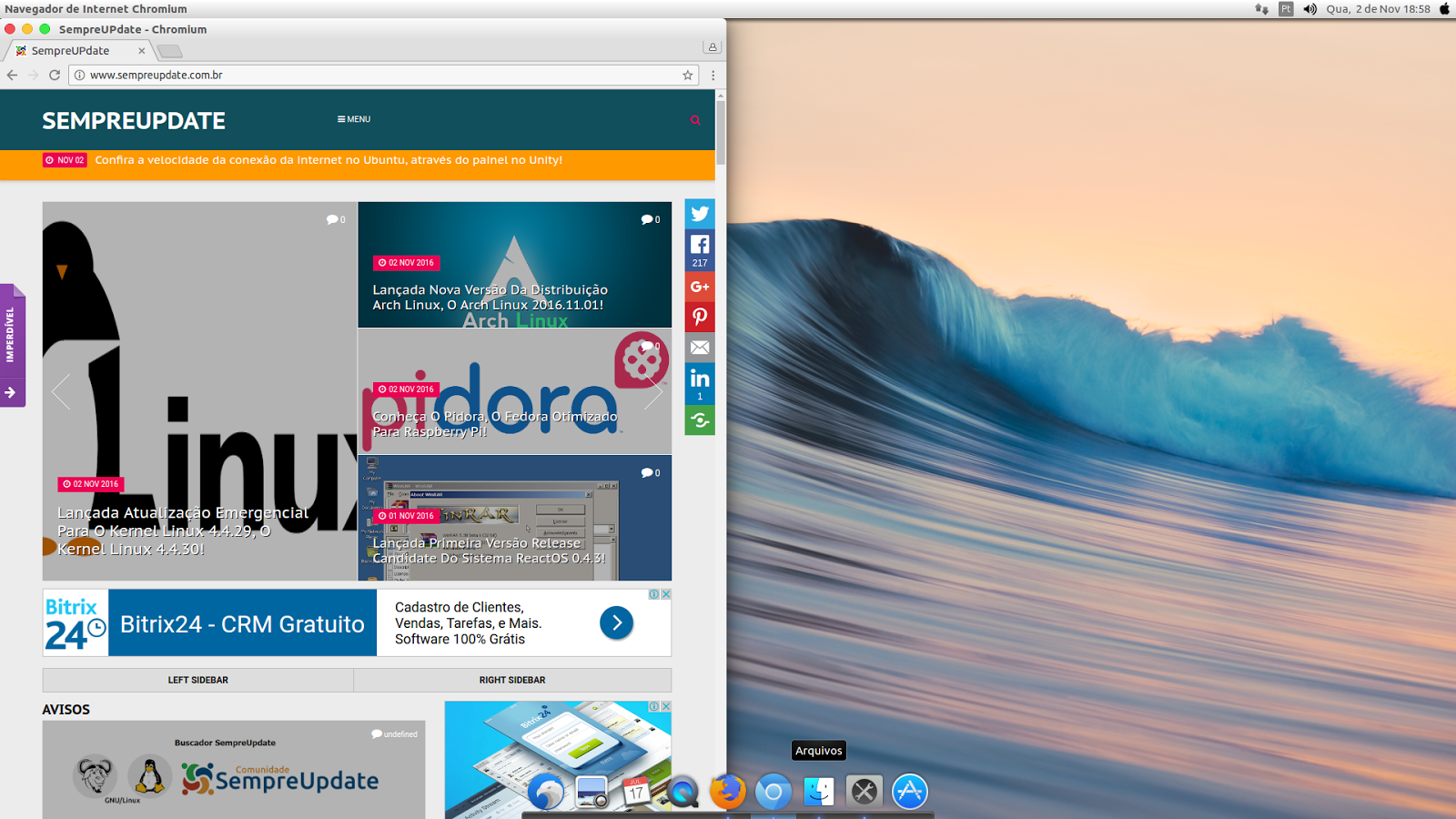Focus the address bar URL field
This screenshot has width=1456, height=819.
(382, 76)
